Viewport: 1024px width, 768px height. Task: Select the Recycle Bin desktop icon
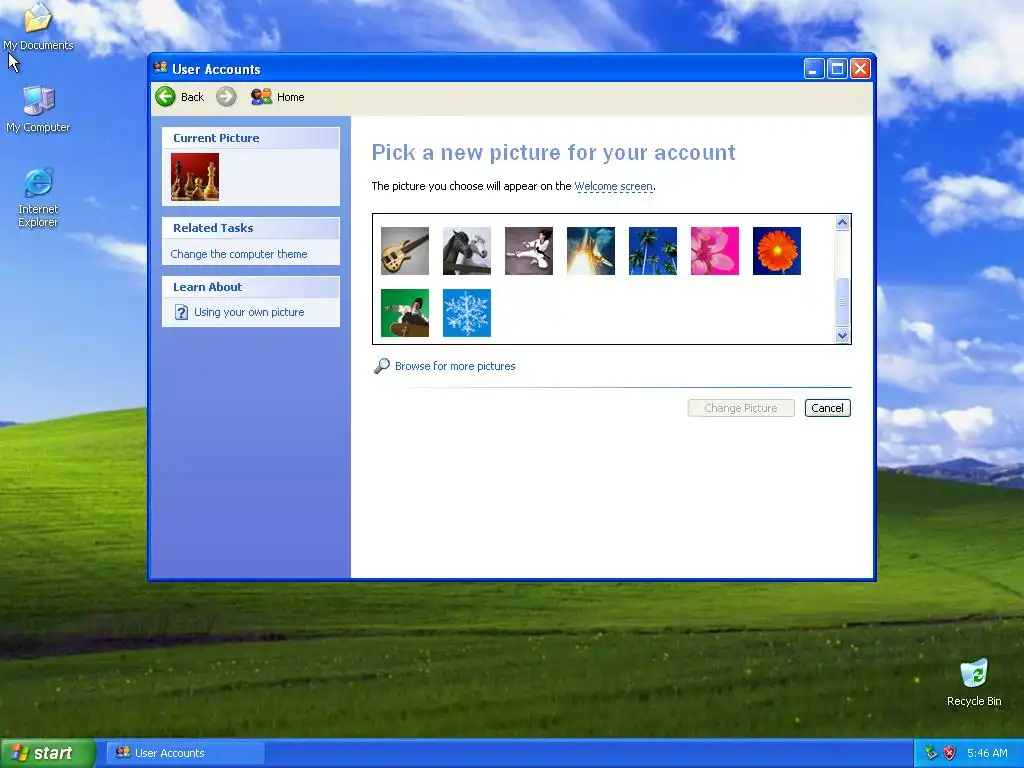(974, 682)
